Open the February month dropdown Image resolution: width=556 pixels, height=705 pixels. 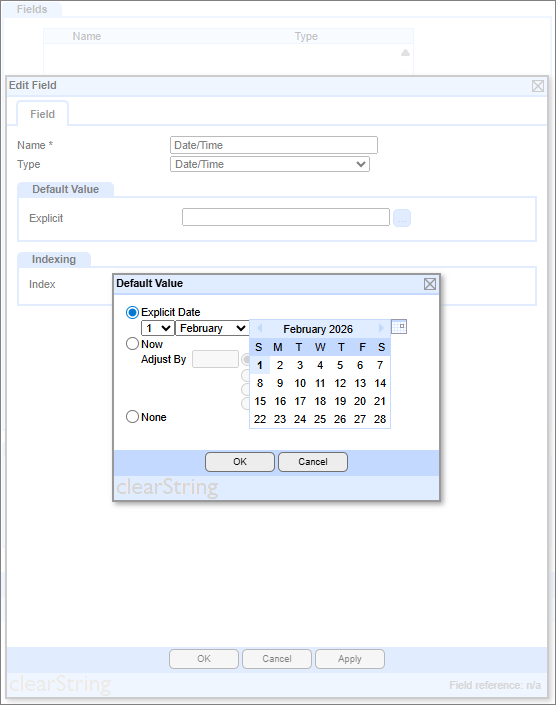coord(212,328)
